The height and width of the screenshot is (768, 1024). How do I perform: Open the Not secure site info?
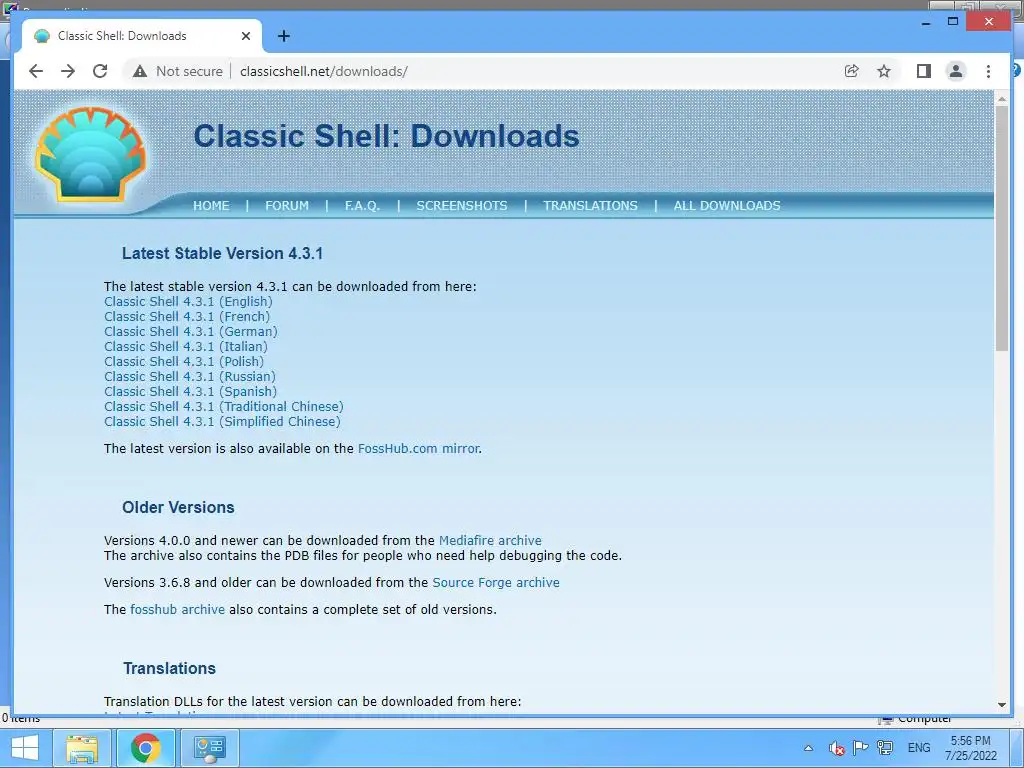click(x=178, y=71)
